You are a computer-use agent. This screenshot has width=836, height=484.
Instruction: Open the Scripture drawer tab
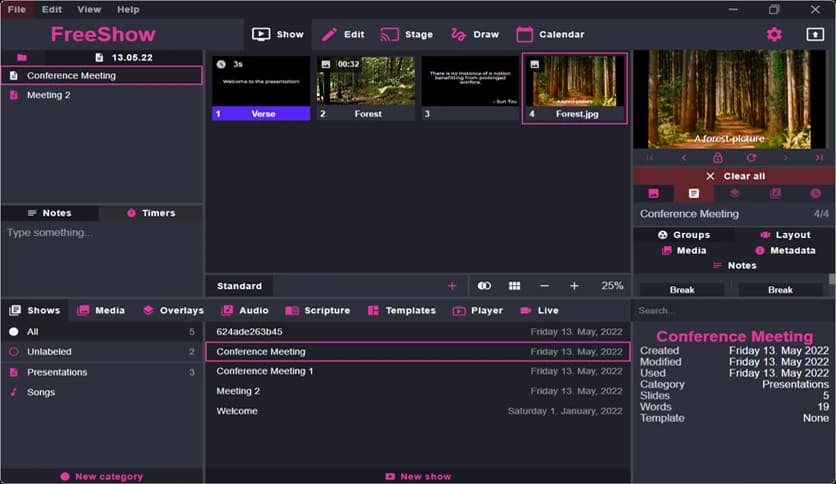coord(318,311)
